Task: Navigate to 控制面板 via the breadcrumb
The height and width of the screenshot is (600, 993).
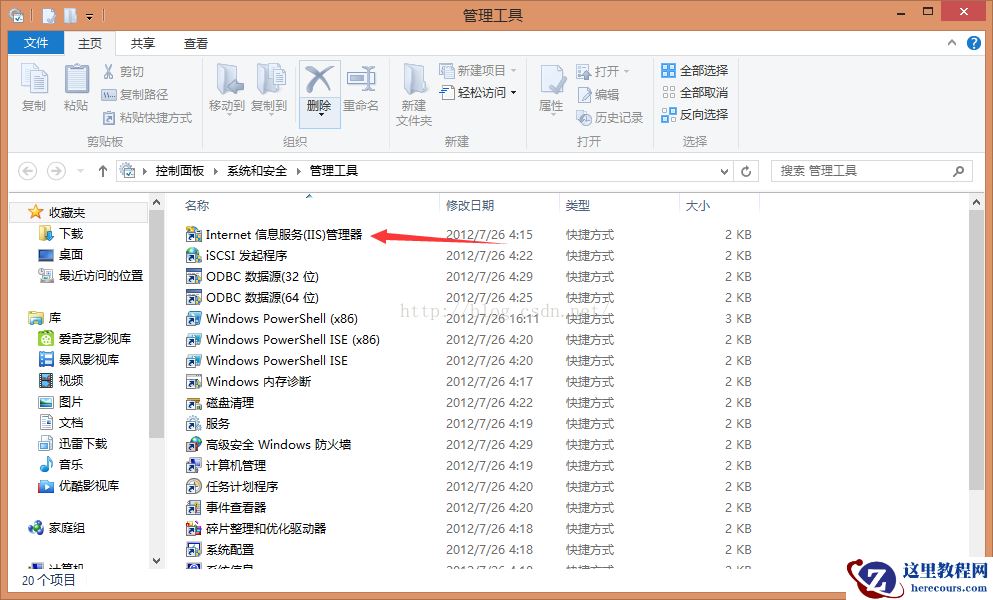Action: (x=180, y=170)
